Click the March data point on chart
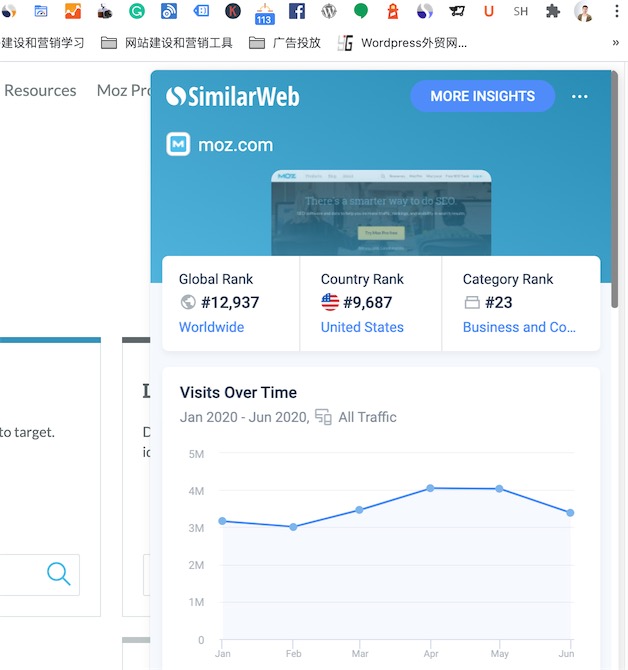The width and height of the screenshot is (628, 670). pos(359,510)
